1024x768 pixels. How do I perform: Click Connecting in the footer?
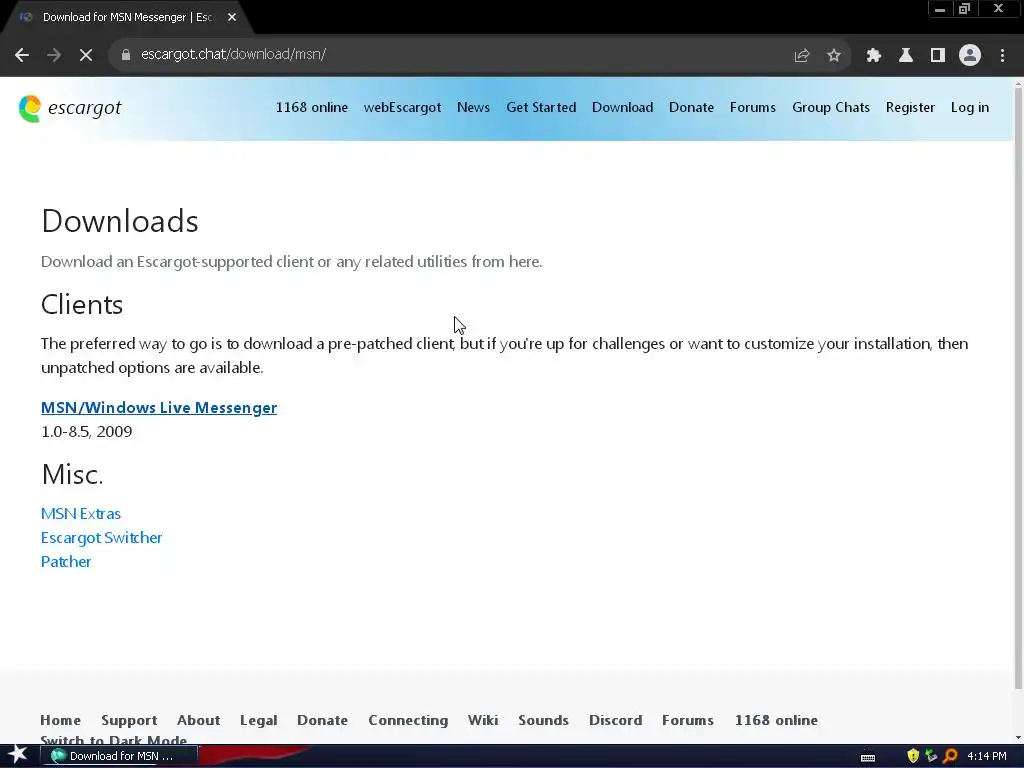tap(408, 720)
